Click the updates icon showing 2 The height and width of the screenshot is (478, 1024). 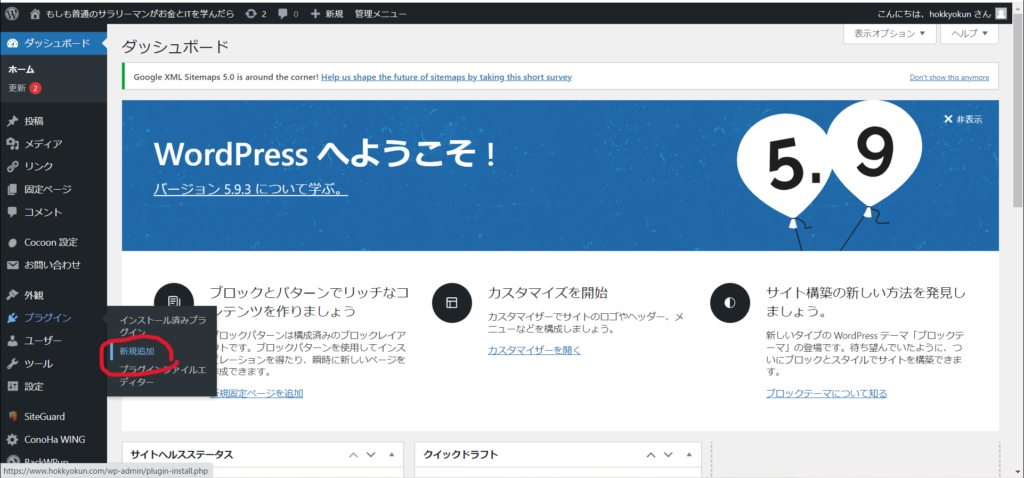255,13
